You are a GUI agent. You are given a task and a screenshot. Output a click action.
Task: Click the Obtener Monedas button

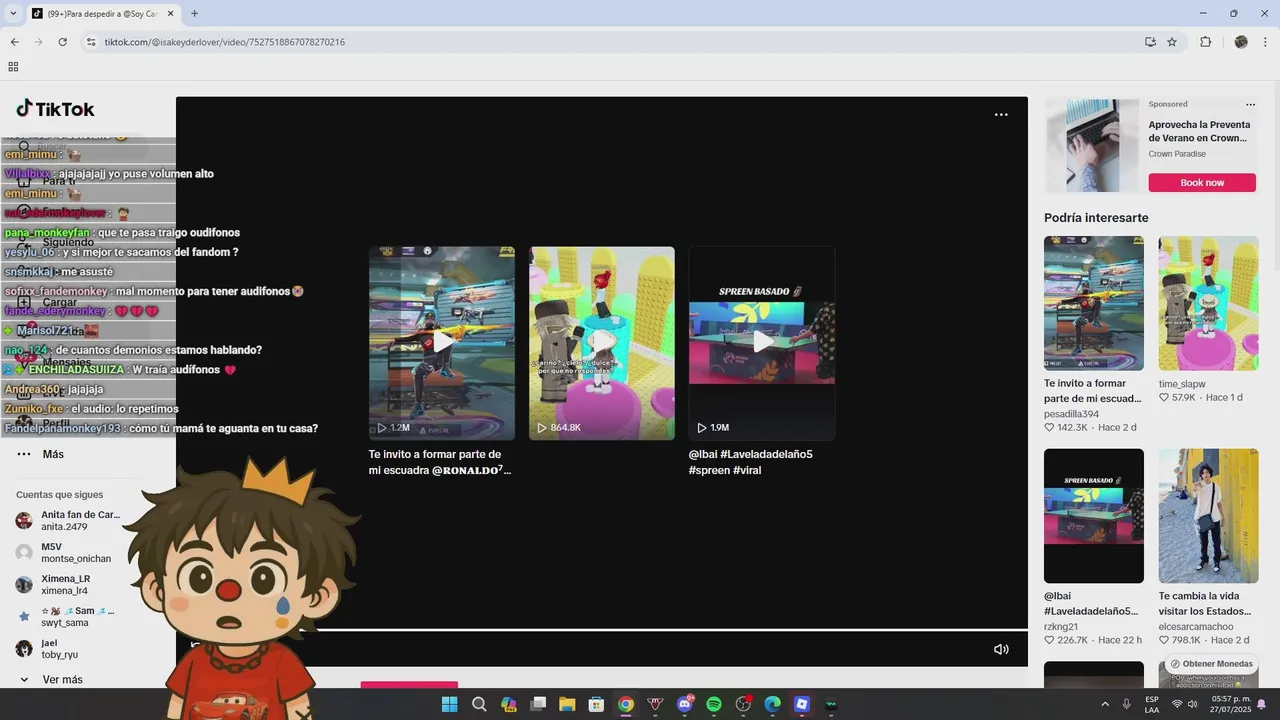1211,664
